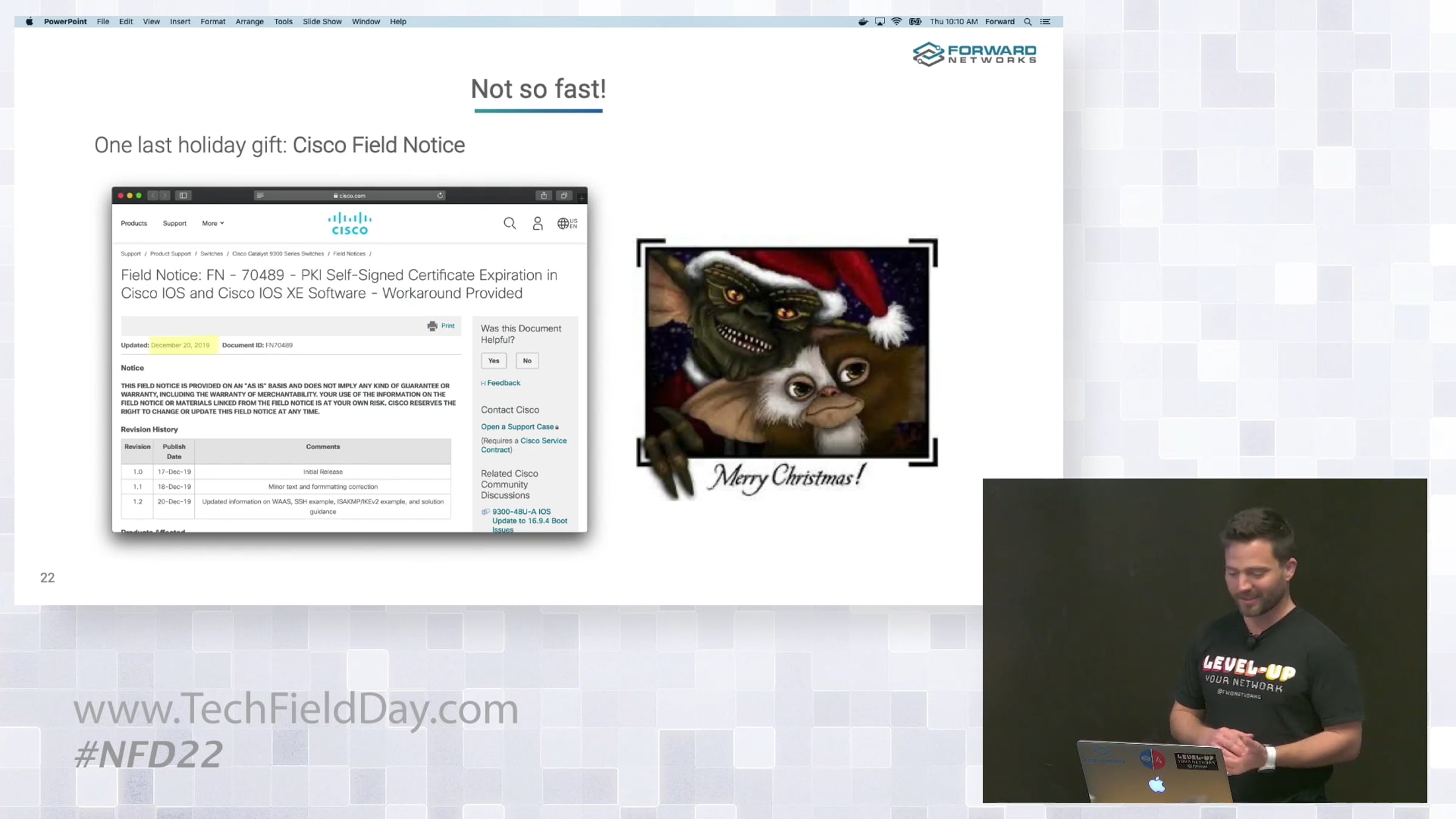
Task: Open the Apple menu
Action: pyautogui.click(x=29, y=22)
